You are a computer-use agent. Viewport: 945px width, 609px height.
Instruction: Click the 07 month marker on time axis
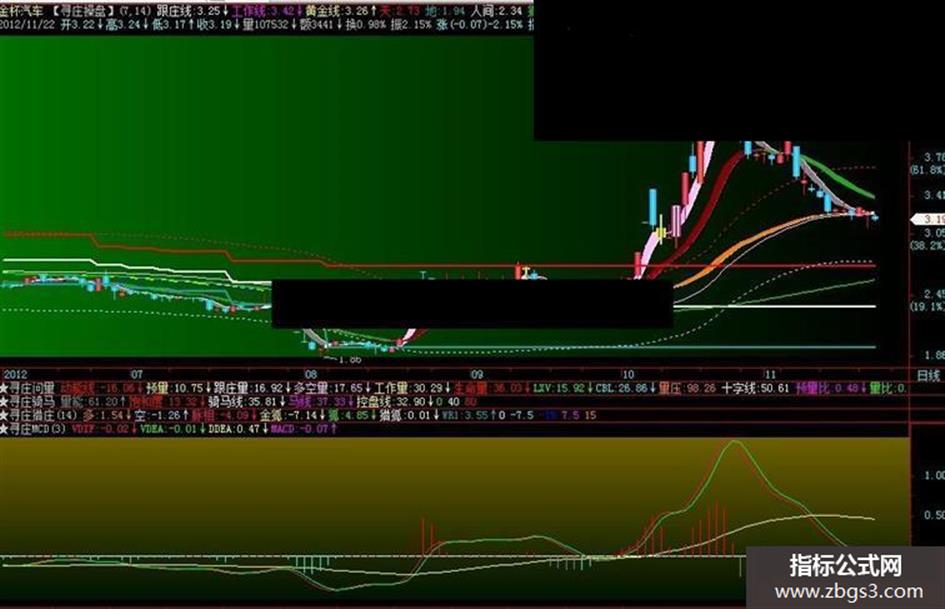pyautogui.click(x=137, y=374)
